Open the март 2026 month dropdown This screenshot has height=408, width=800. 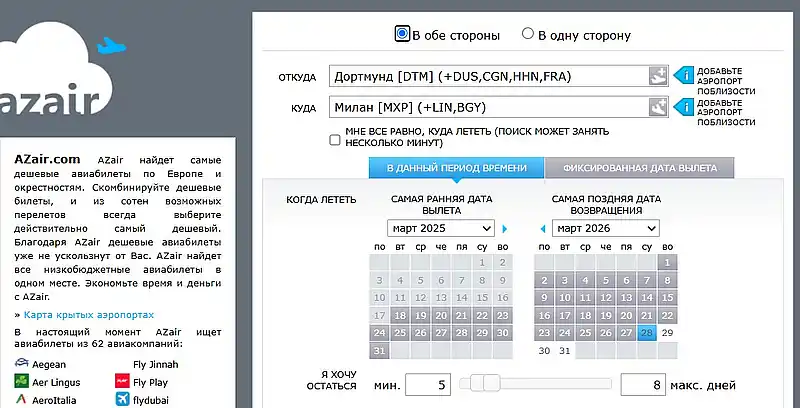click(606, 228)
